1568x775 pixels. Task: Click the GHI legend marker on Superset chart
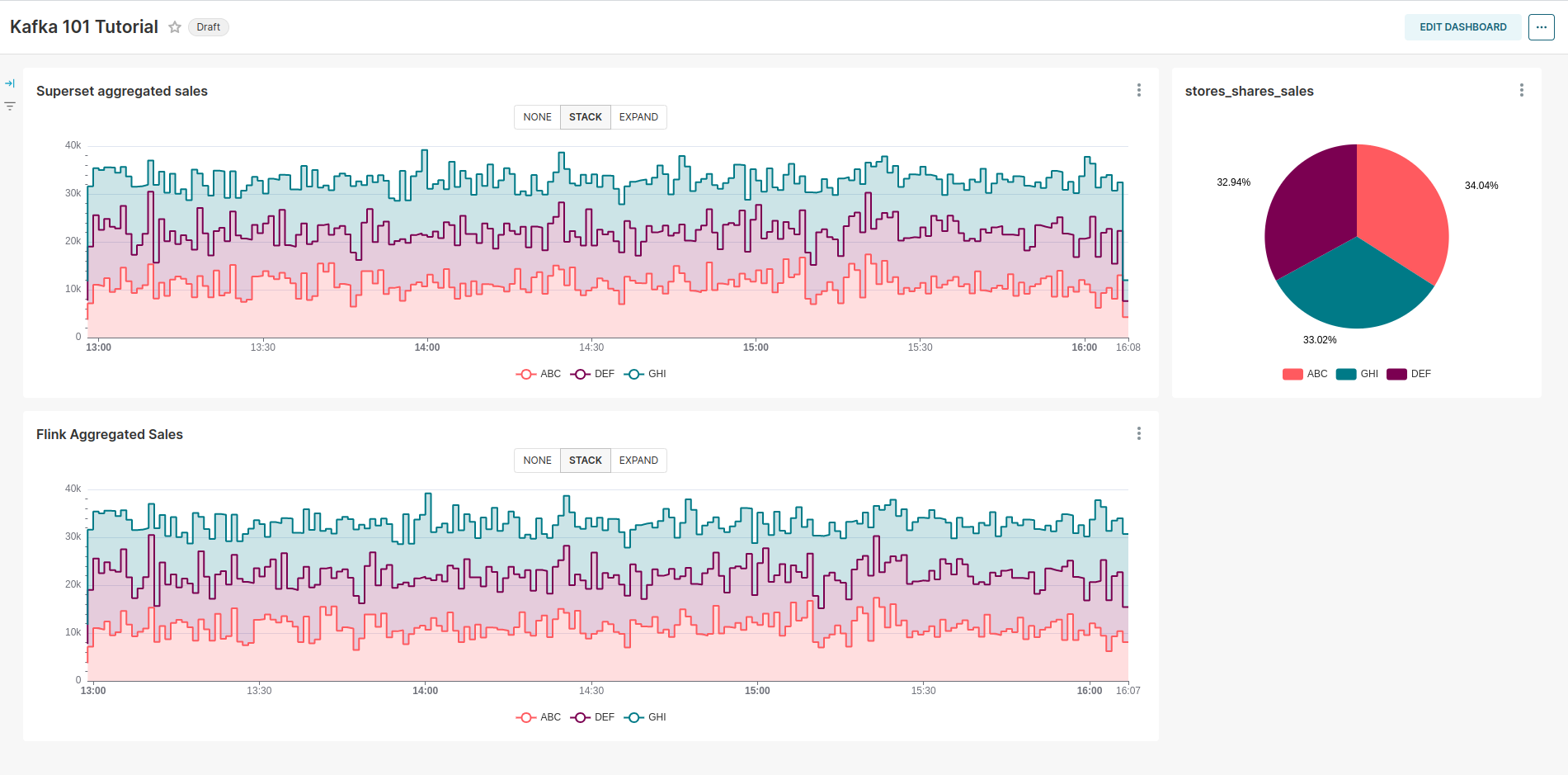[633, 373]
